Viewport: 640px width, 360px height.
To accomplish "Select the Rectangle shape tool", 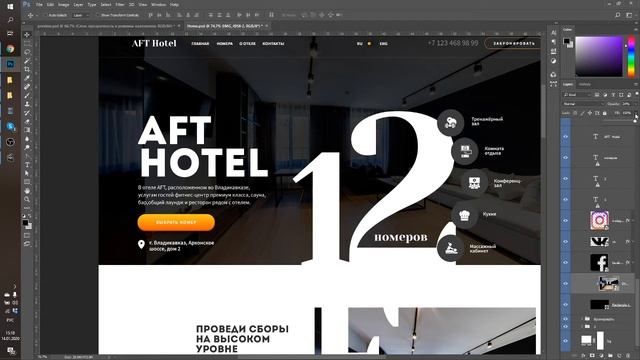I will click(x=27, y=182).
